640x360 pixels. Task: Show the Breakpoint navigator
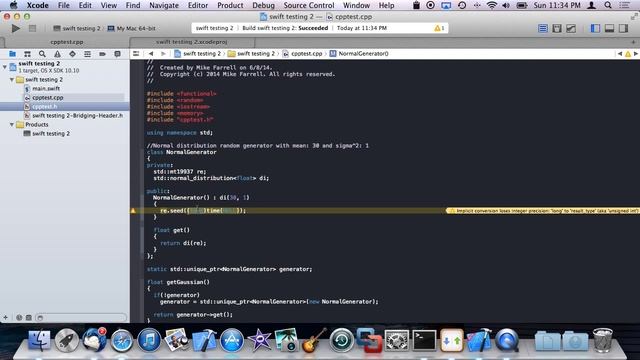pyautogui.click(x=102, y=54)
